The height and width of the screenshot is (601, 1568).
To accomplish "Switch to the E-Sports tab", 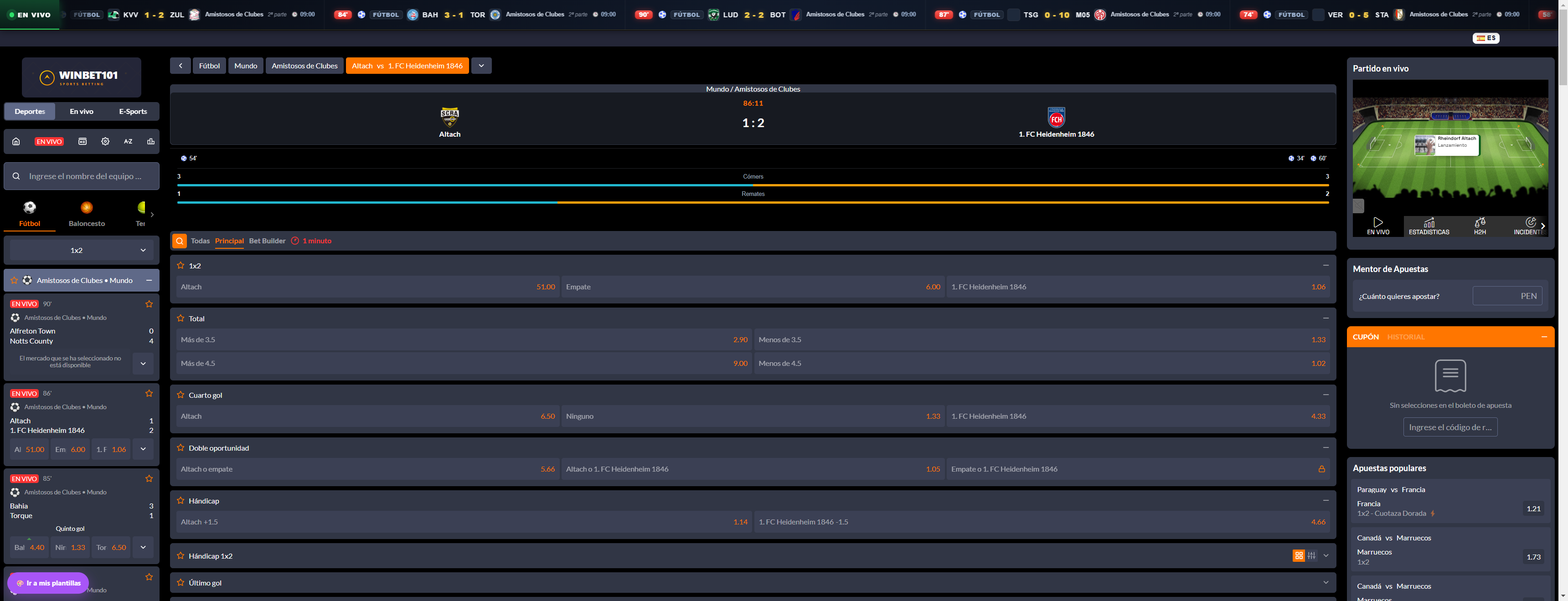I will [133, 111].
